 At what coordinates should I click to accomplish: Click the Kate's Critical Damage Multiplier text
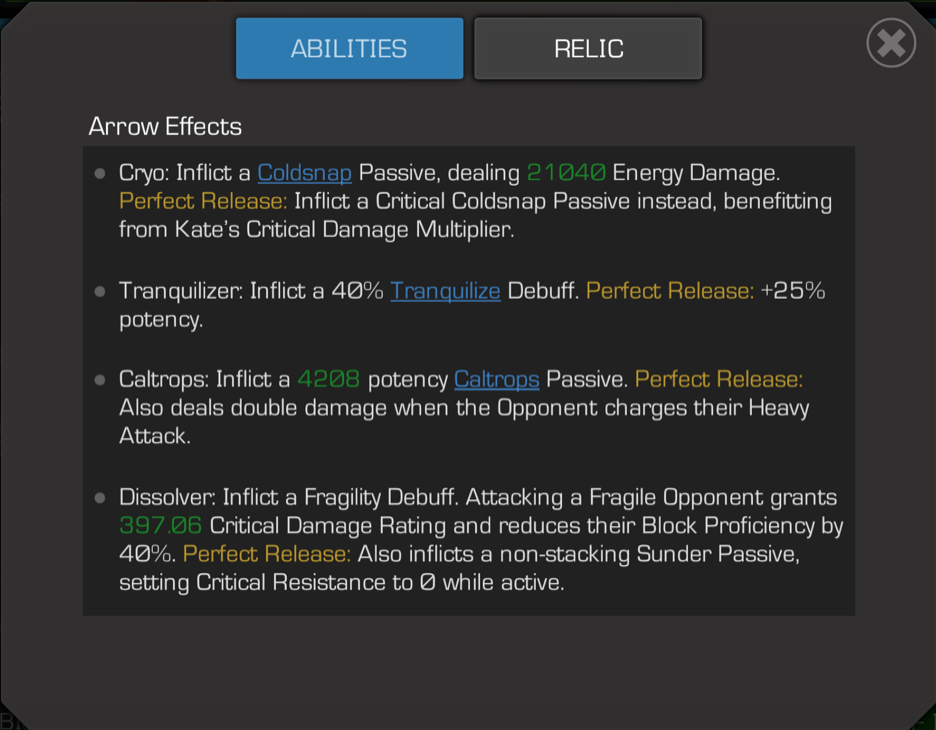(343, 230)
